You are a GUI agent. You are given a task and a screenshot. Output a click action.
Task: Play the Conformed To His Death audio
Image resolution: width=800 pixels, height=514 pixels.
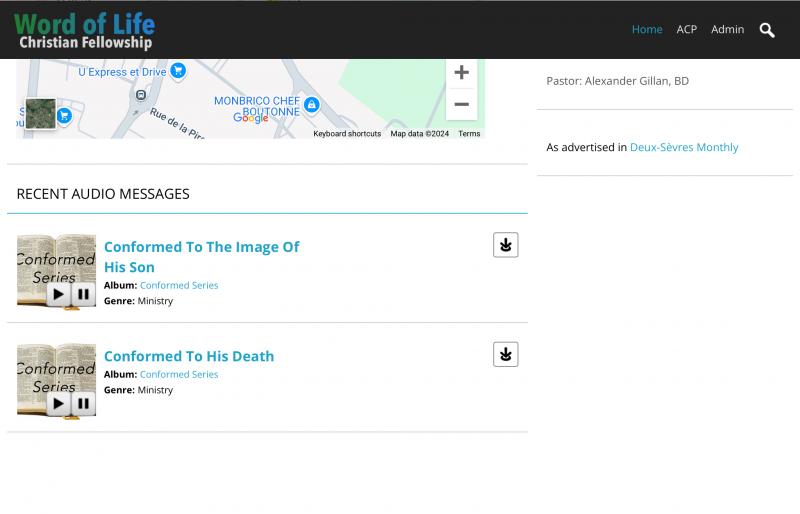click(x=59, y=404)
